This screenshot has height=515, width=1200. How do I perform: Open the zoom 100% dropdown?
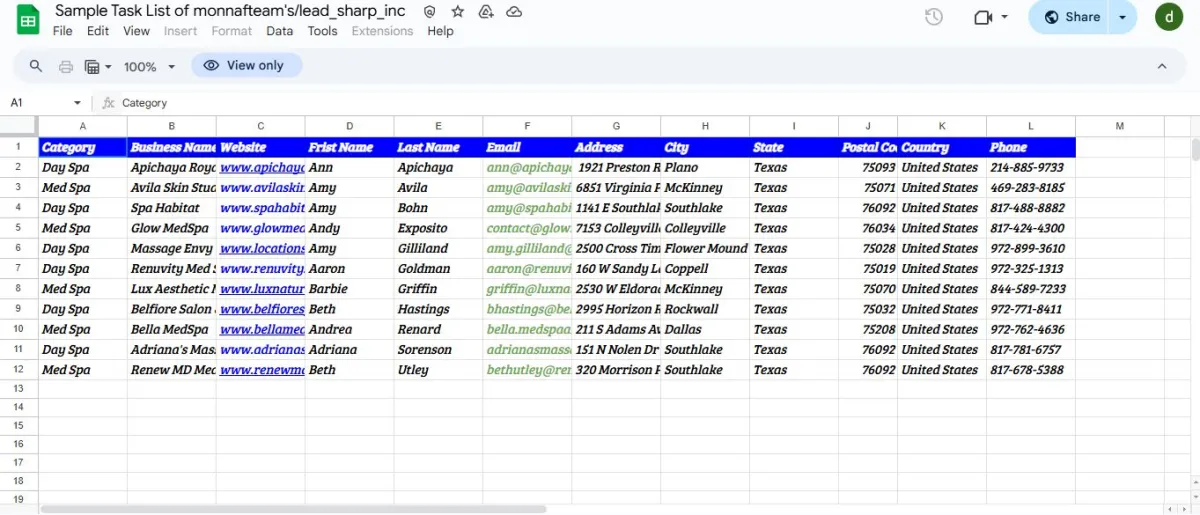150,67
